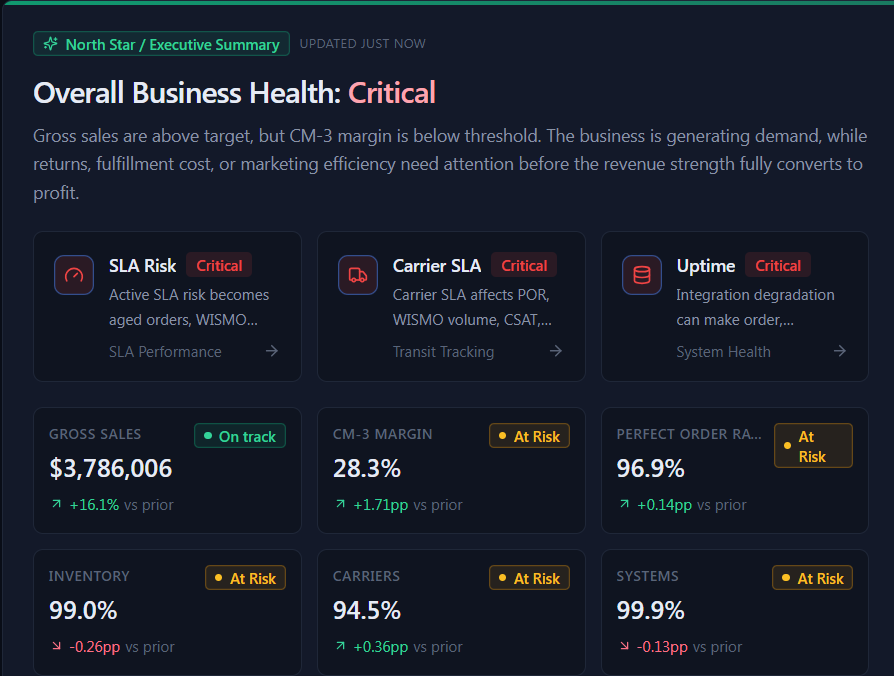Select the Carrier SLA card title
Screen dimensions: 894x676
[437, 266]
